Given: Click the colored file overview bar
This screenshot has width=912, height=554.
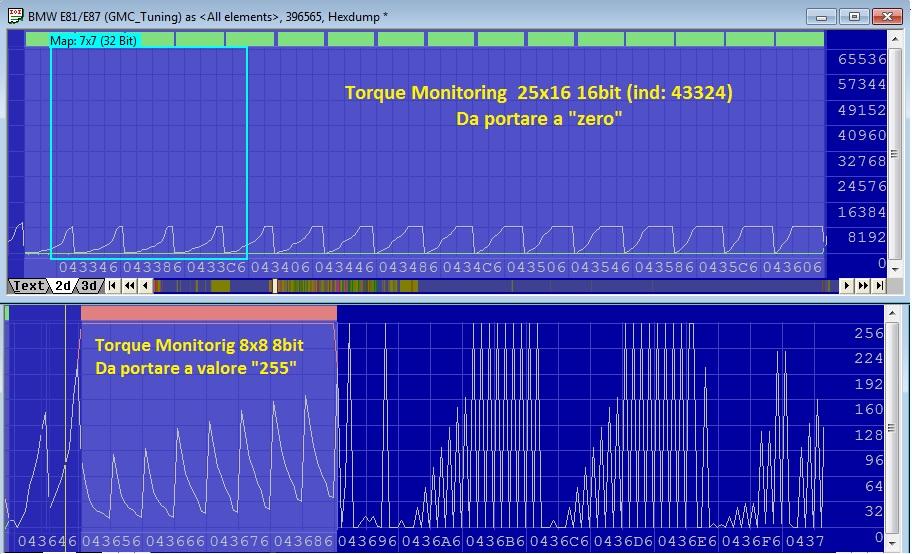Looking at the screenshot, I should click(x=496, y=286).
